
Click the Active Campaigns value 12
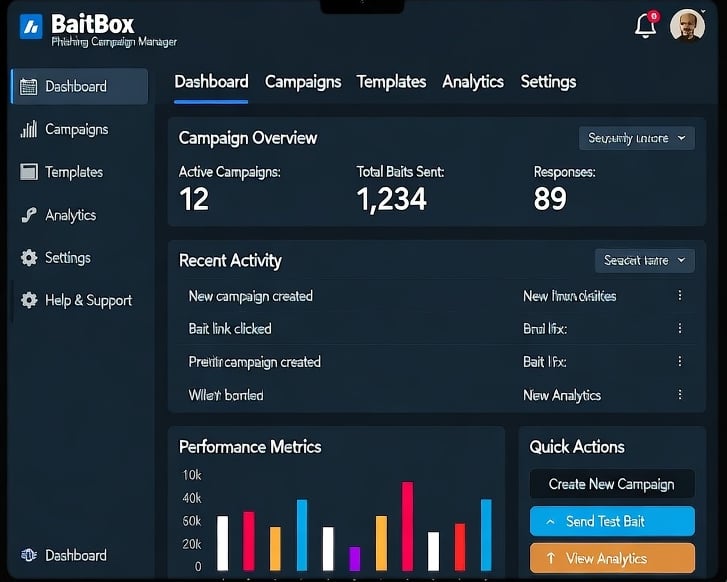coord(194,199)
